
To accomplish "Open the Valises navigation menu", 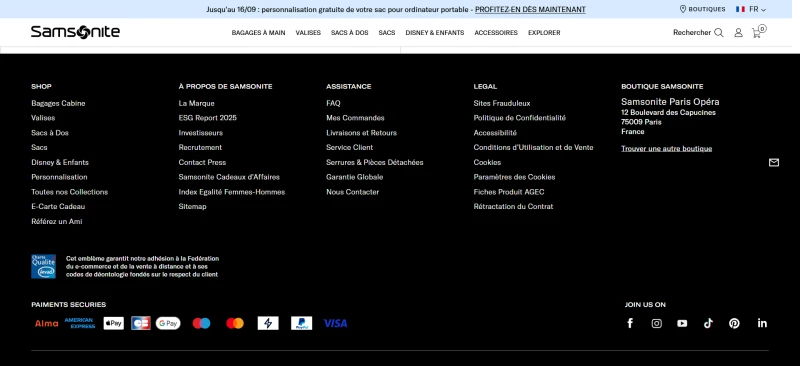I will pos(308,33).
